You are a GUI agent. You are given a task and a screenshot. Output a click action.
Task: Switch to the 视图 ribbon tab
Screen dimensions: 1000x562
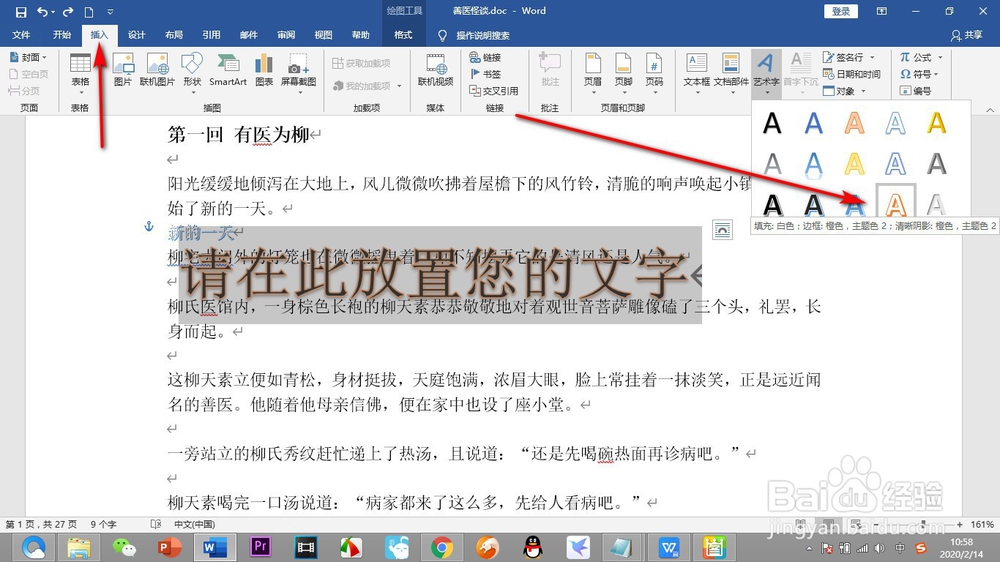(323, 35)
